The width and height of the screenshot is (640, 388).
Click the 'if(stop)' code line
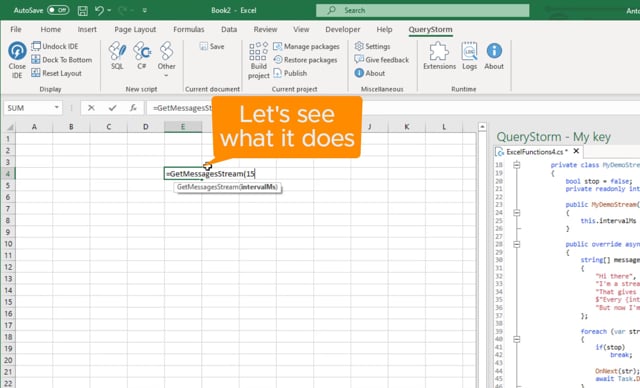click(610, 347)
